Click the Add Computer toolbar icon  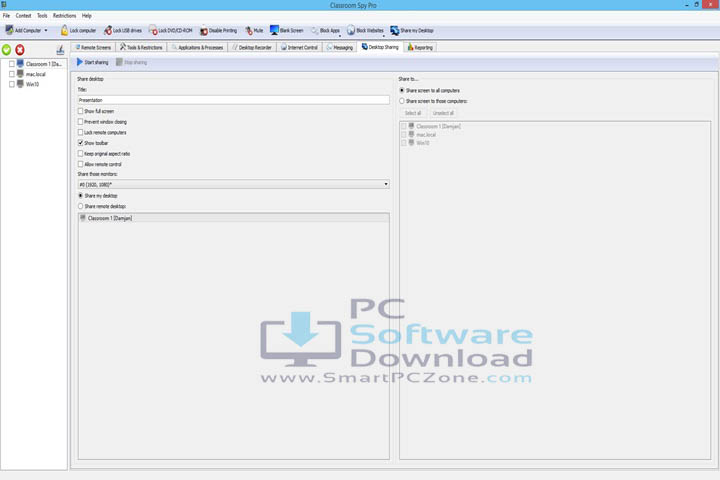tap(9, 30)
